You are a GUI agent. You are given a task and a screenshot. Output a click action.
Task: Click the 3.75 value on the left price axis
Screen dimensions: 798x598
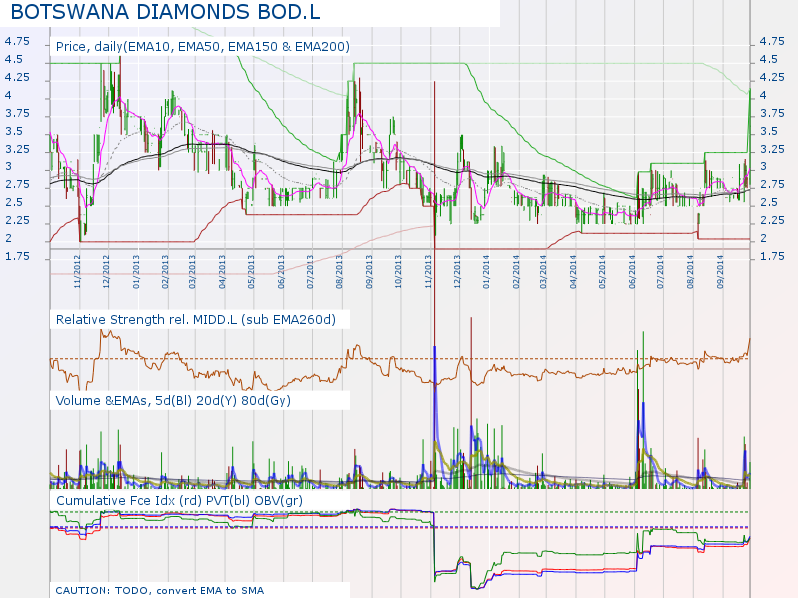(x=17, y=113)
